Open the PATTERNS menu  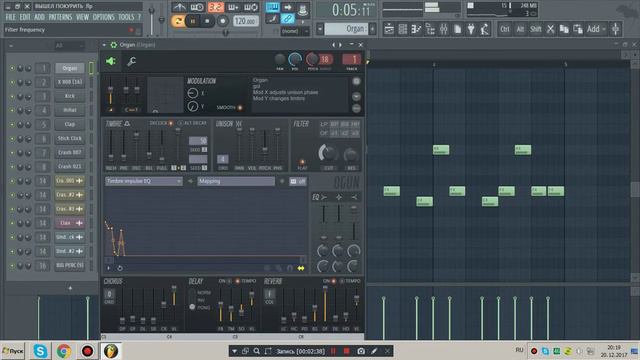(x=60, y=17)
